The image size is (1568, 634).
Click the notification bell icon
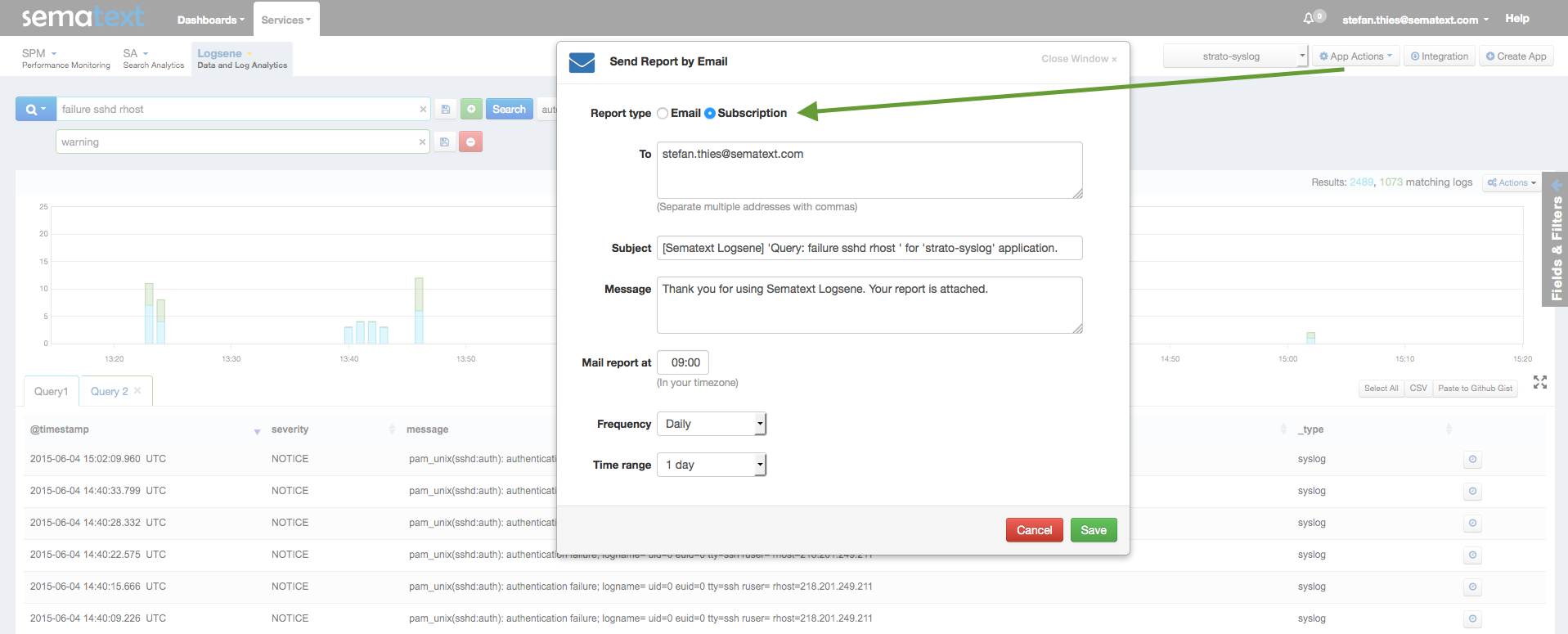pyautogui.click(x=1309, y=18)
